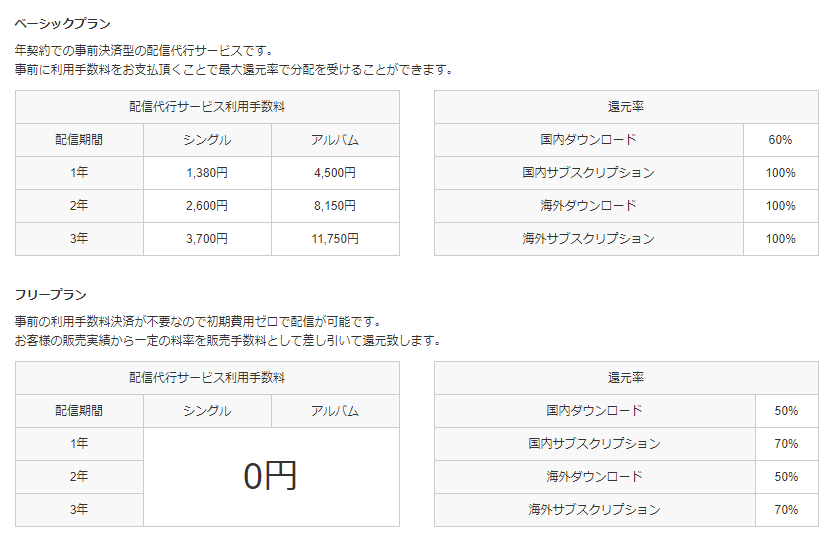Select the 2,600円 price cell

click(207, 206)
